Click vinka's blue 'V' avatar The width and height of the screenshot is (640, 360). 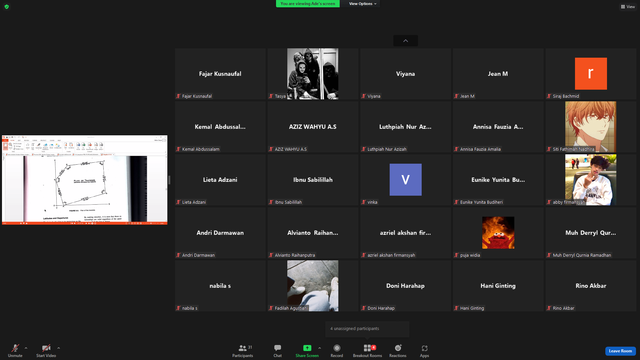pyautogui.click(x=405, y=180)
